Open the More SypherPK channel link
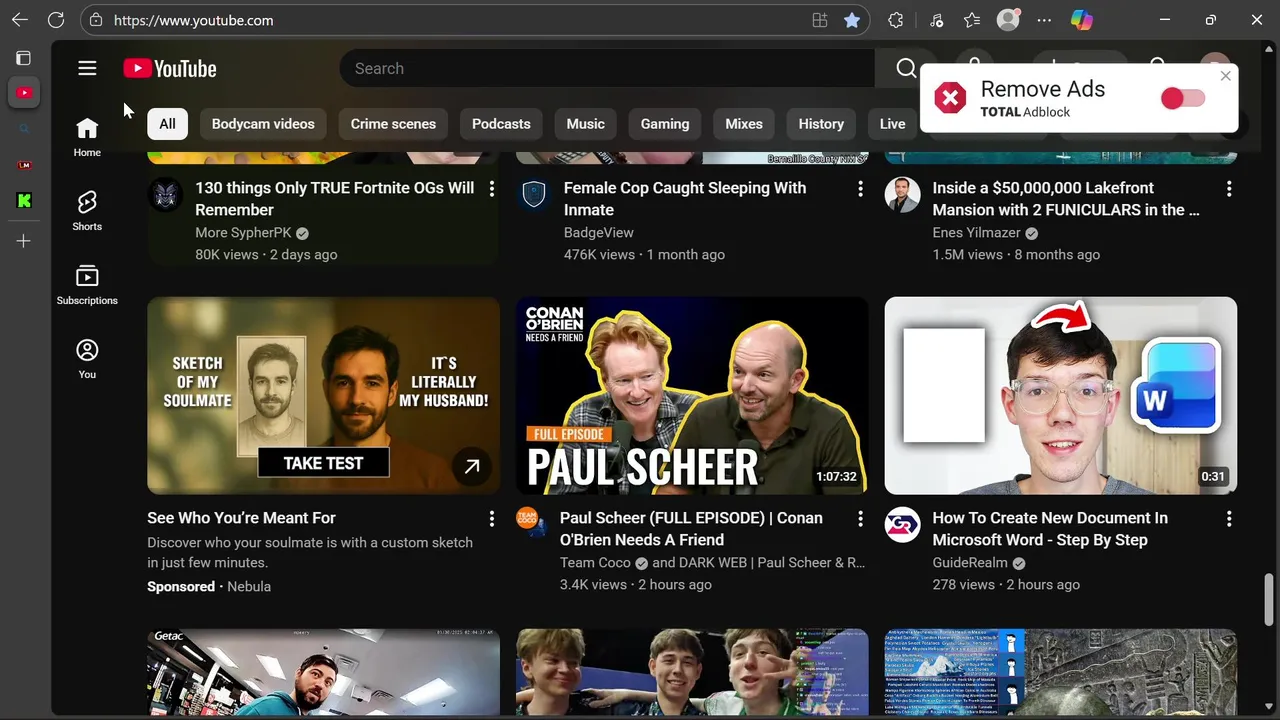 click(243, 232)
